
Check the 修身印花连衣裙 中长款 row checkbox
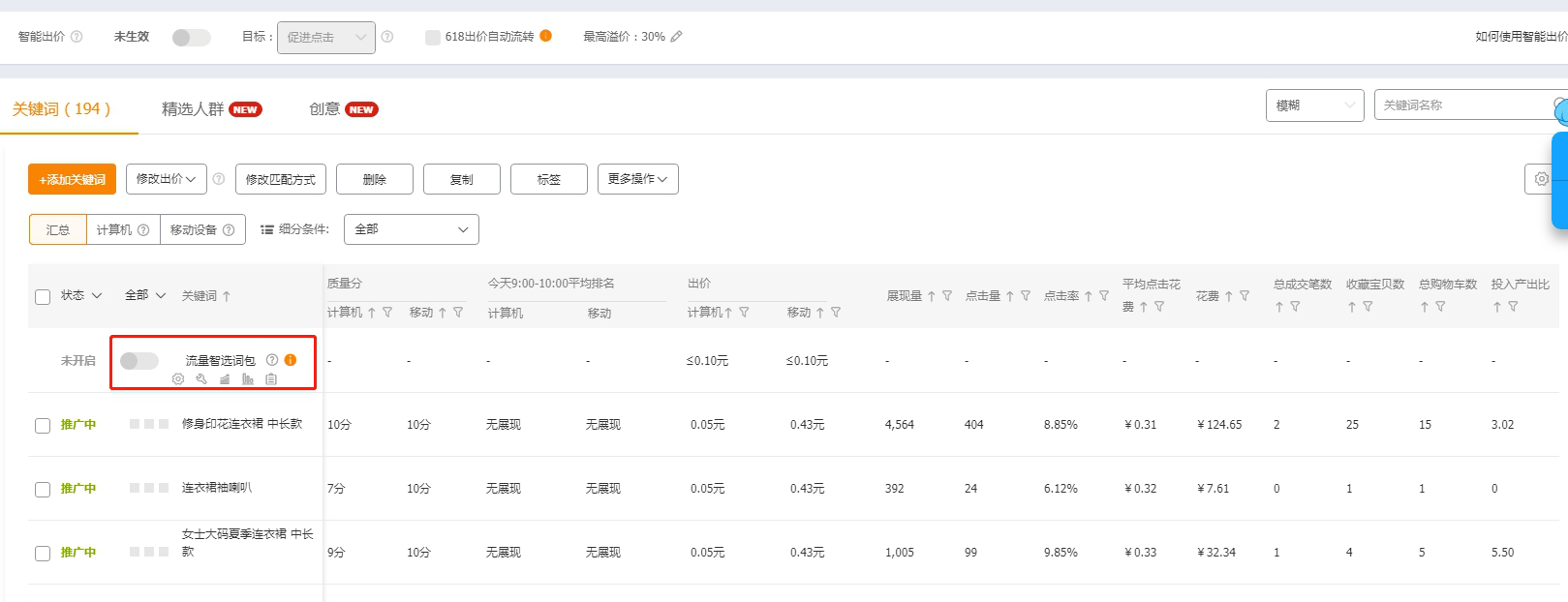tap(43, 426)
